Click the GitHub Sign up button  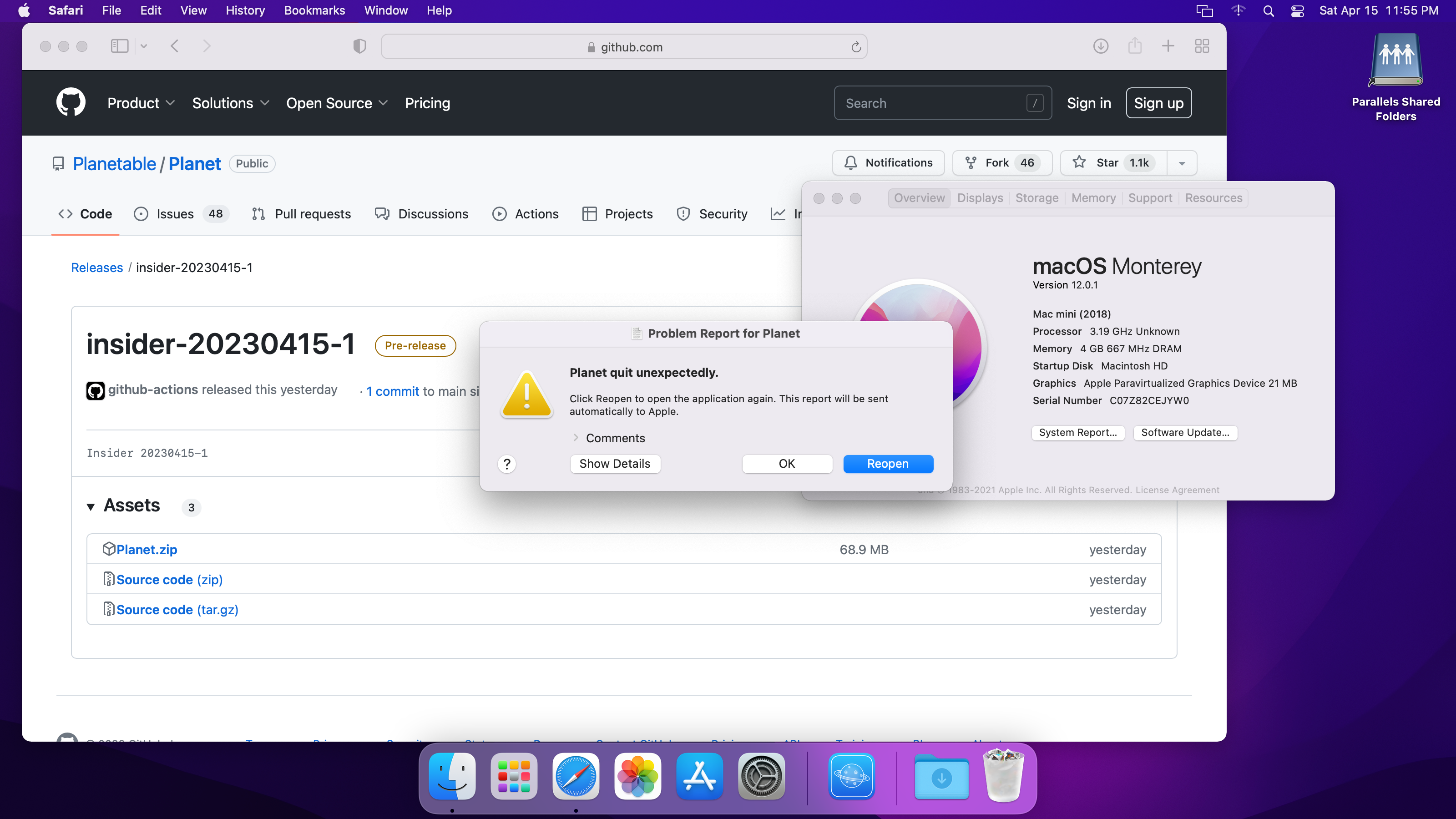[1159, 103]
